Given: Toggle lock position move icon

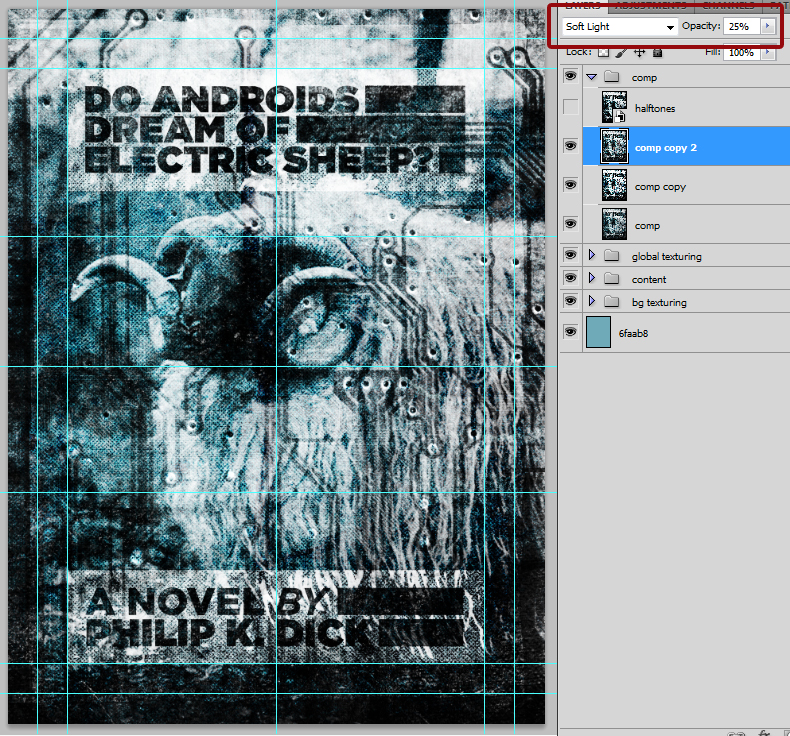Looking at the screenshot, I should tap(639, 52).
